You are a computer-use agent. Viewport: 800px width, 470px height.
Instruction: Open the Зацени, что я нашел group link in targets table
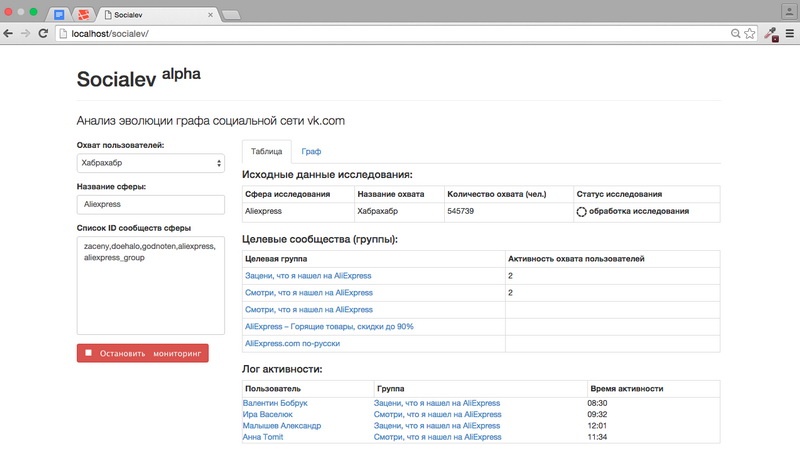(308, 276)
